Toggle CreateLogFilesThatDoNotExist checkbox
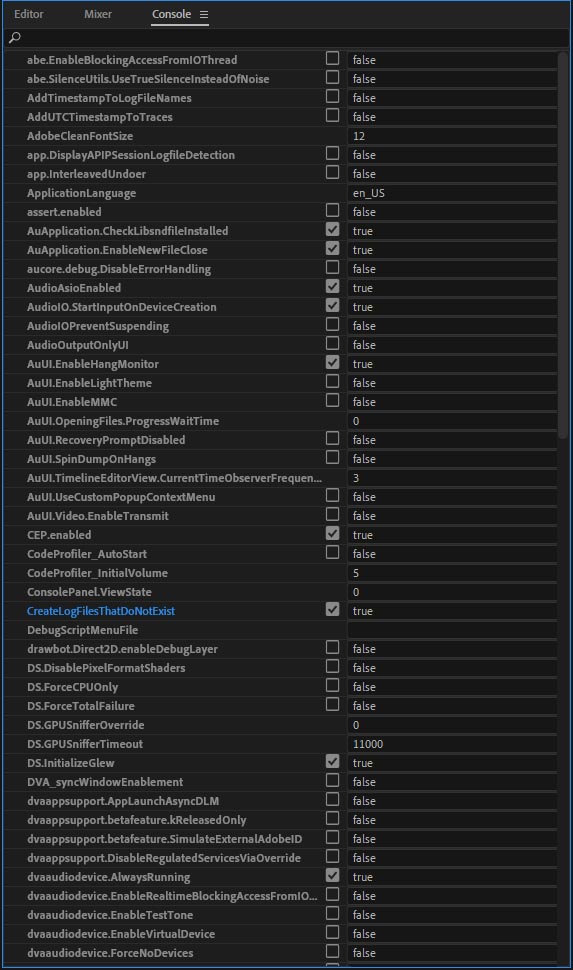This screenshot has width=573, height=970. [332, 609]
